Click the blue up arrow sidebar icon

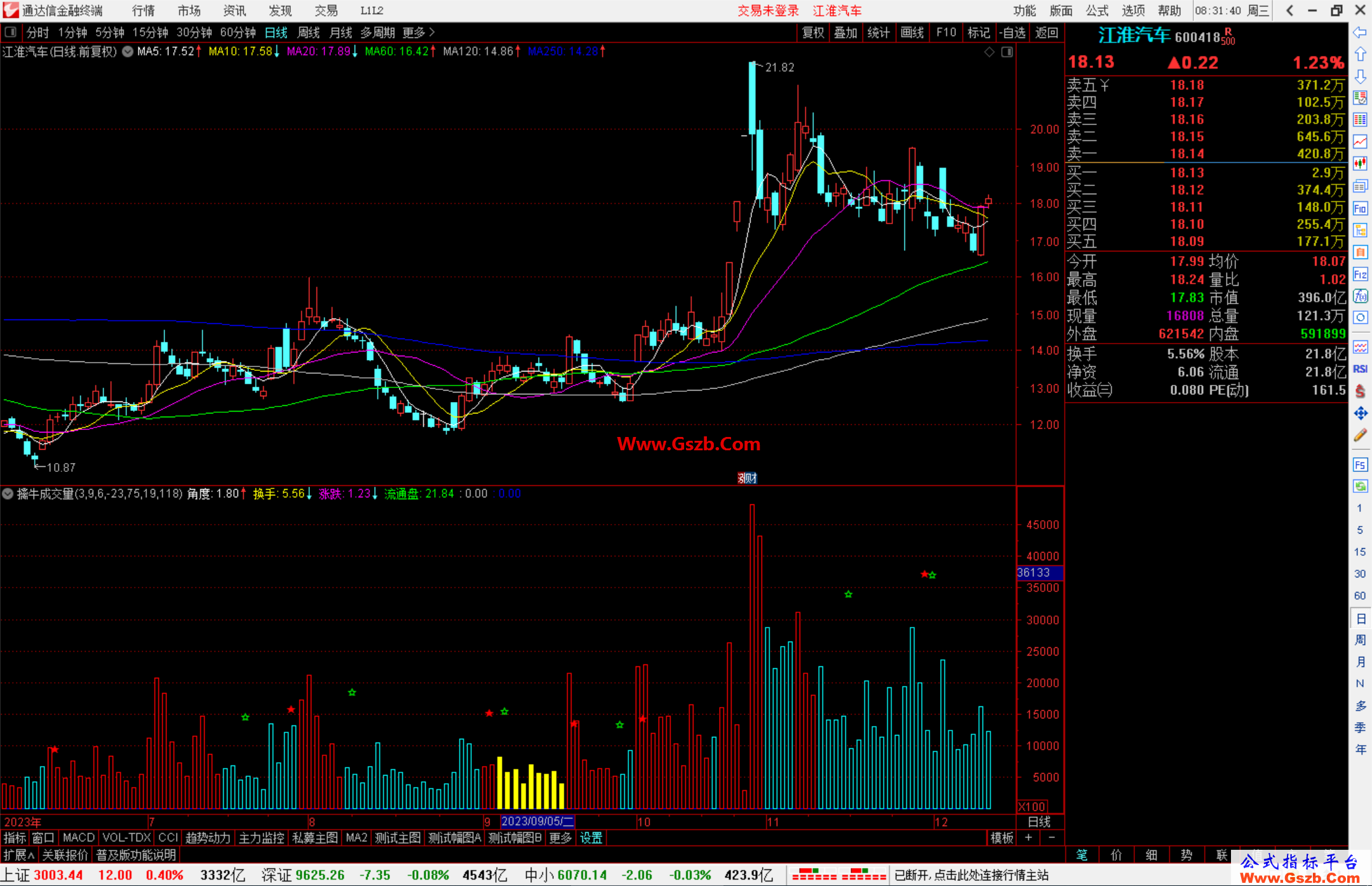coord(1360,55)
